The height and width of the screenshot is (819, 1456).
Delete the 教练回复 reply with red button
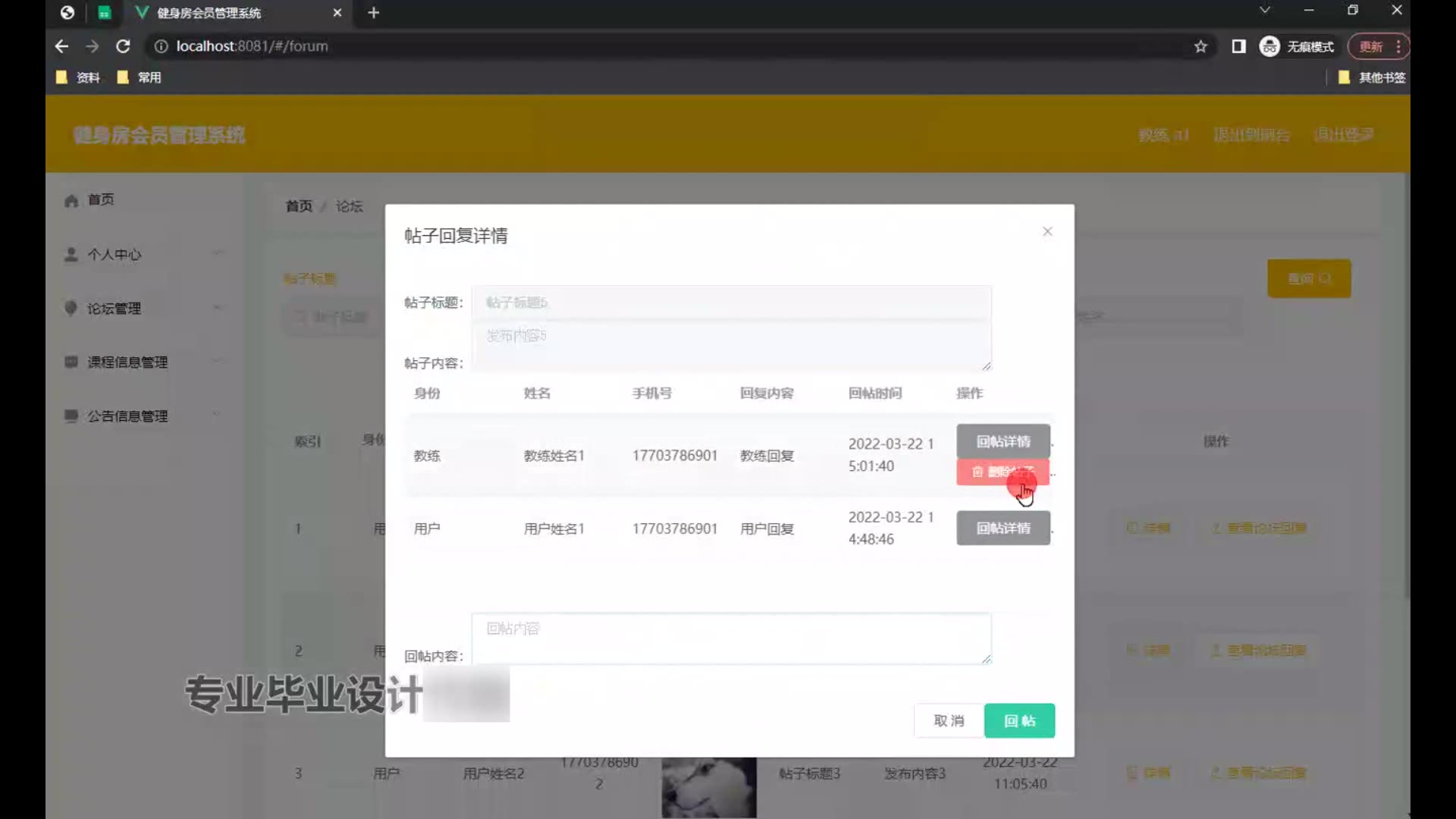coord(1003,472)
